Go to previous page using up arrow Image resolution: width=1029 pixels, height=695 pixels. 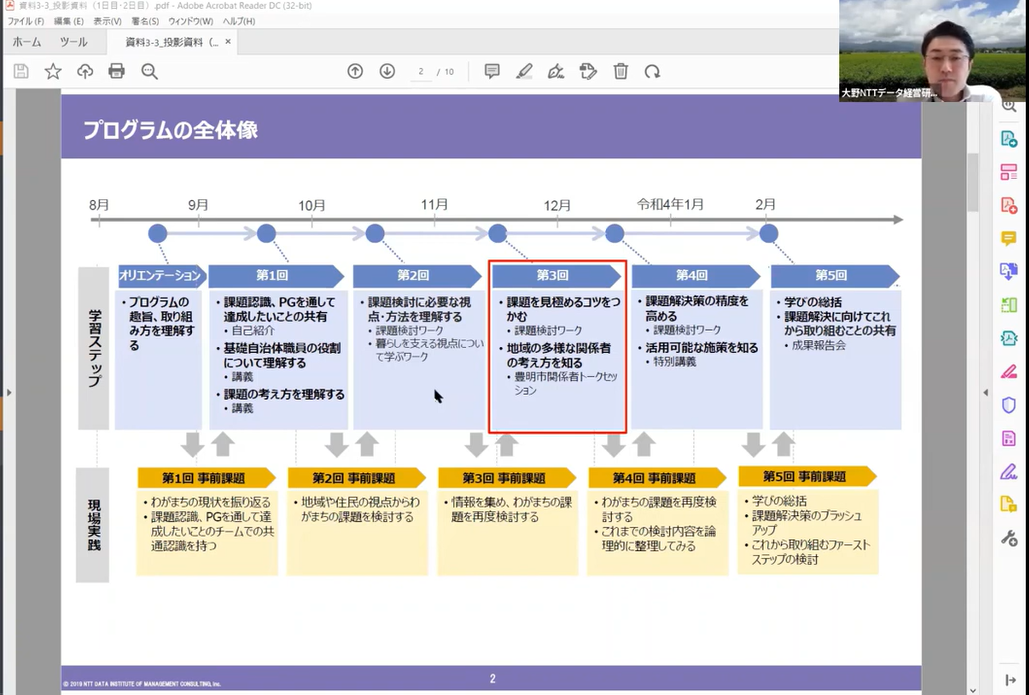[x=355, y=71]
